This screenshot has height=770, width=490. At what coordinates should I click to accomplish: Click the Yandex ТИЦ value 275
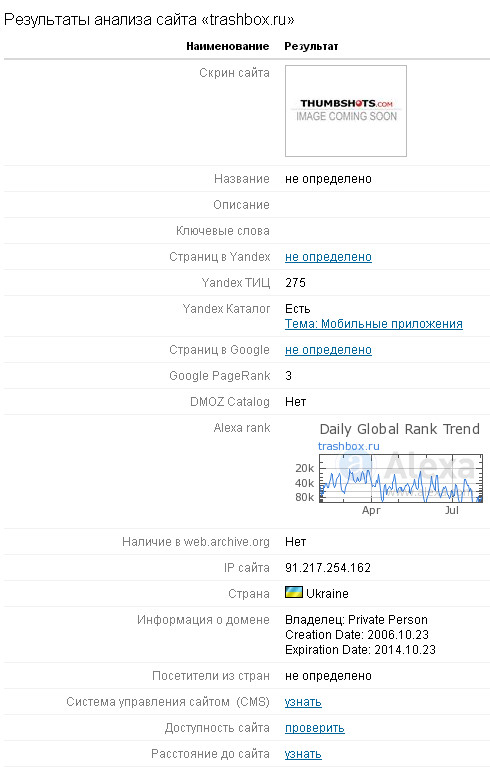pos(295,283)
